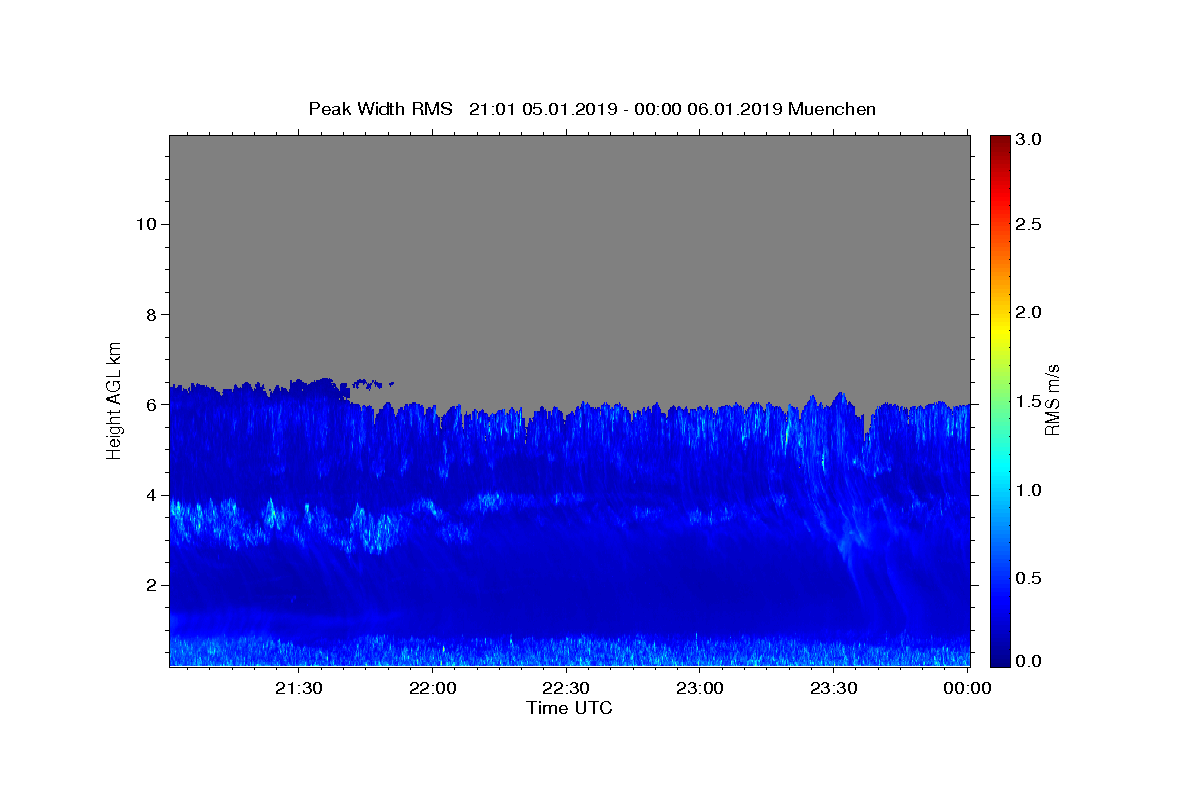This screenshot has height=800, width=1200.
Task: Click the 'Muenchen' station name in title
Action: (832, 109)
